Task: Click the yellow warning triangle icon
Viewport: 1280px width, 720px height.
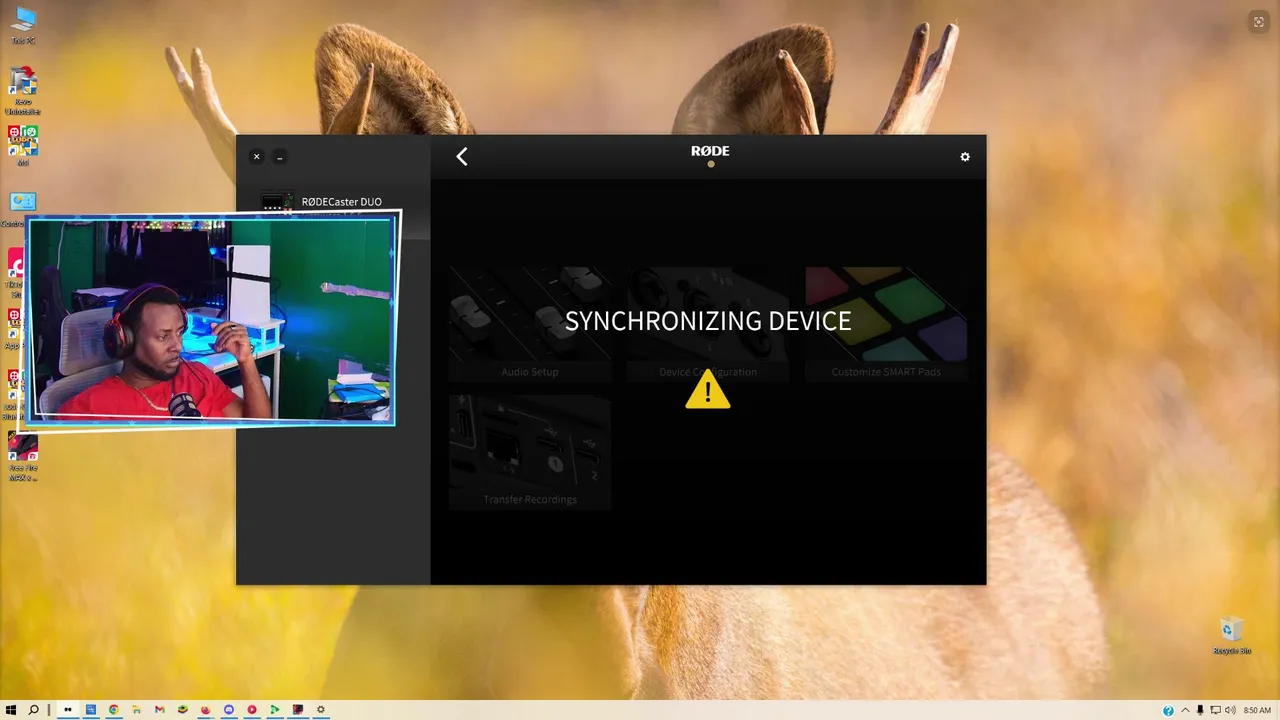Action: [708, 389]
